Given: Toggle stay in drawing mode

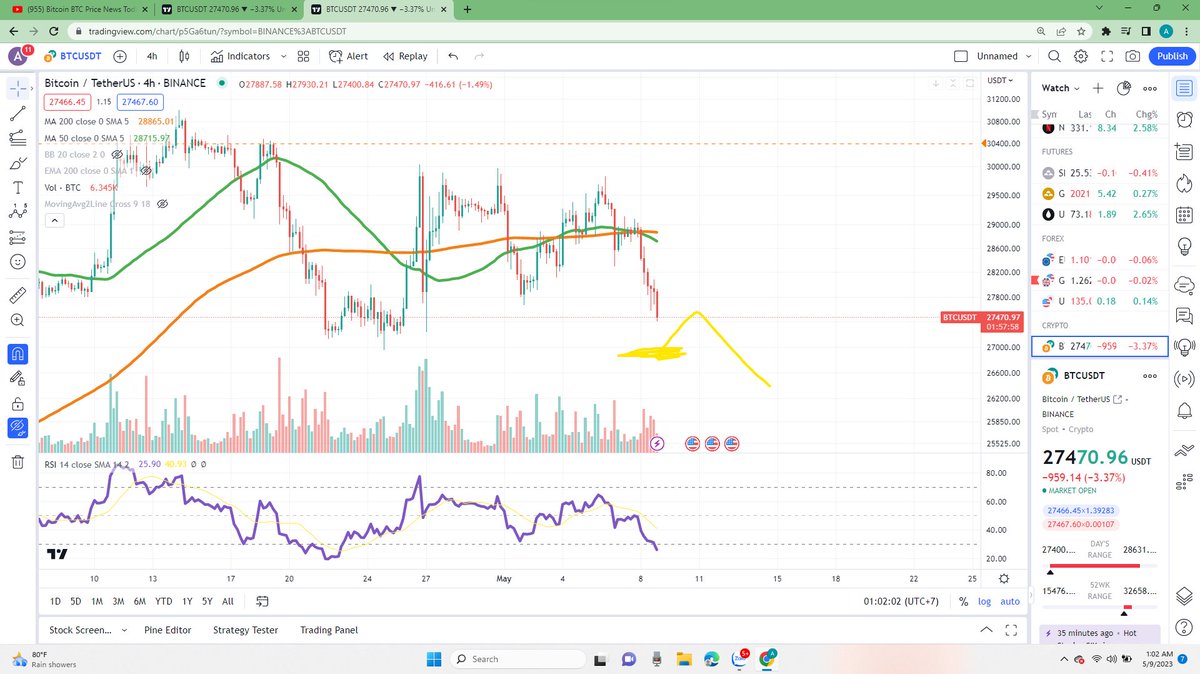Looking at the screenshot, I should tap(18, 378).
